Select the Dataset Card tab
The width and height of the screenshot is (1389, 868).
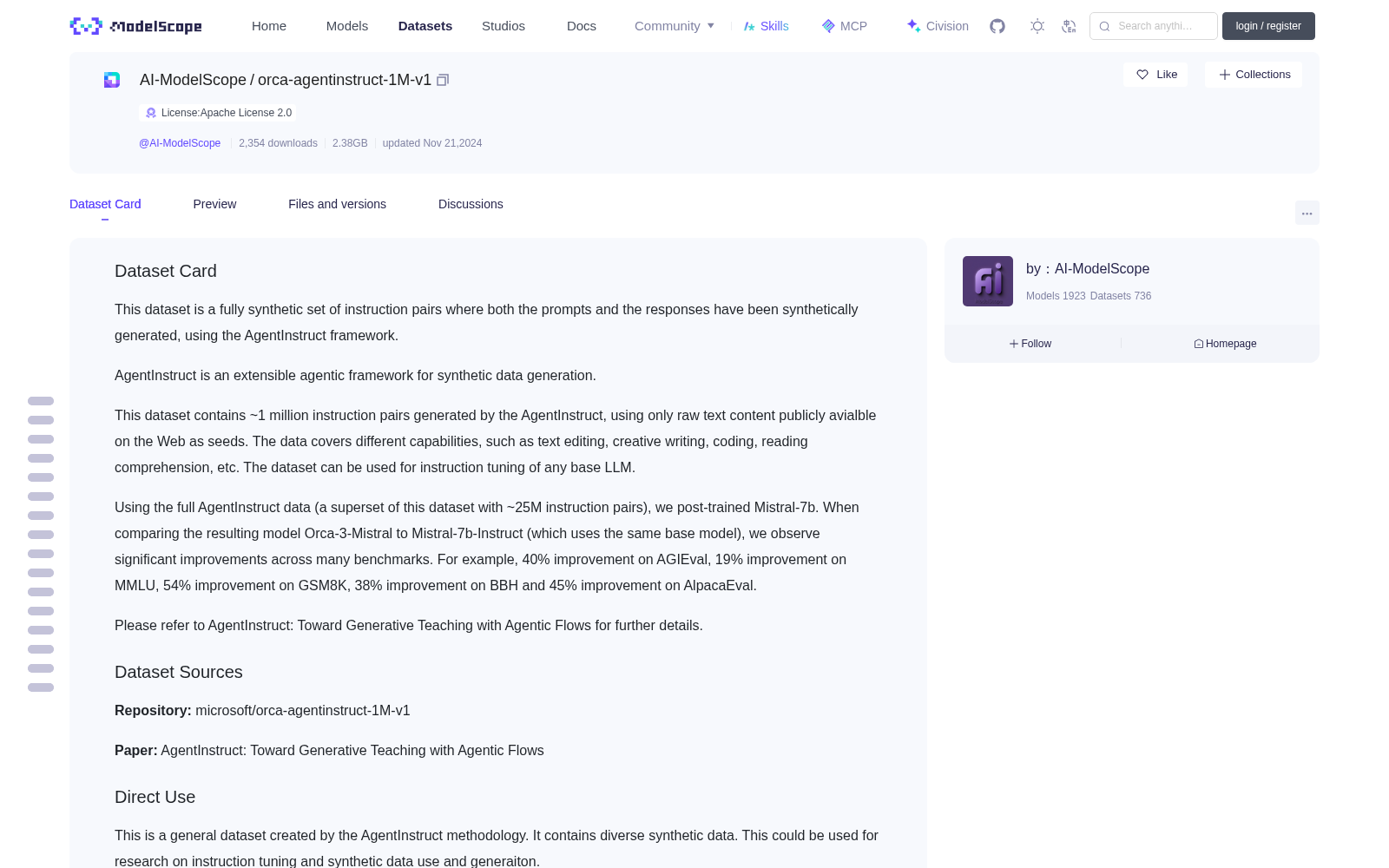point(105,204)
